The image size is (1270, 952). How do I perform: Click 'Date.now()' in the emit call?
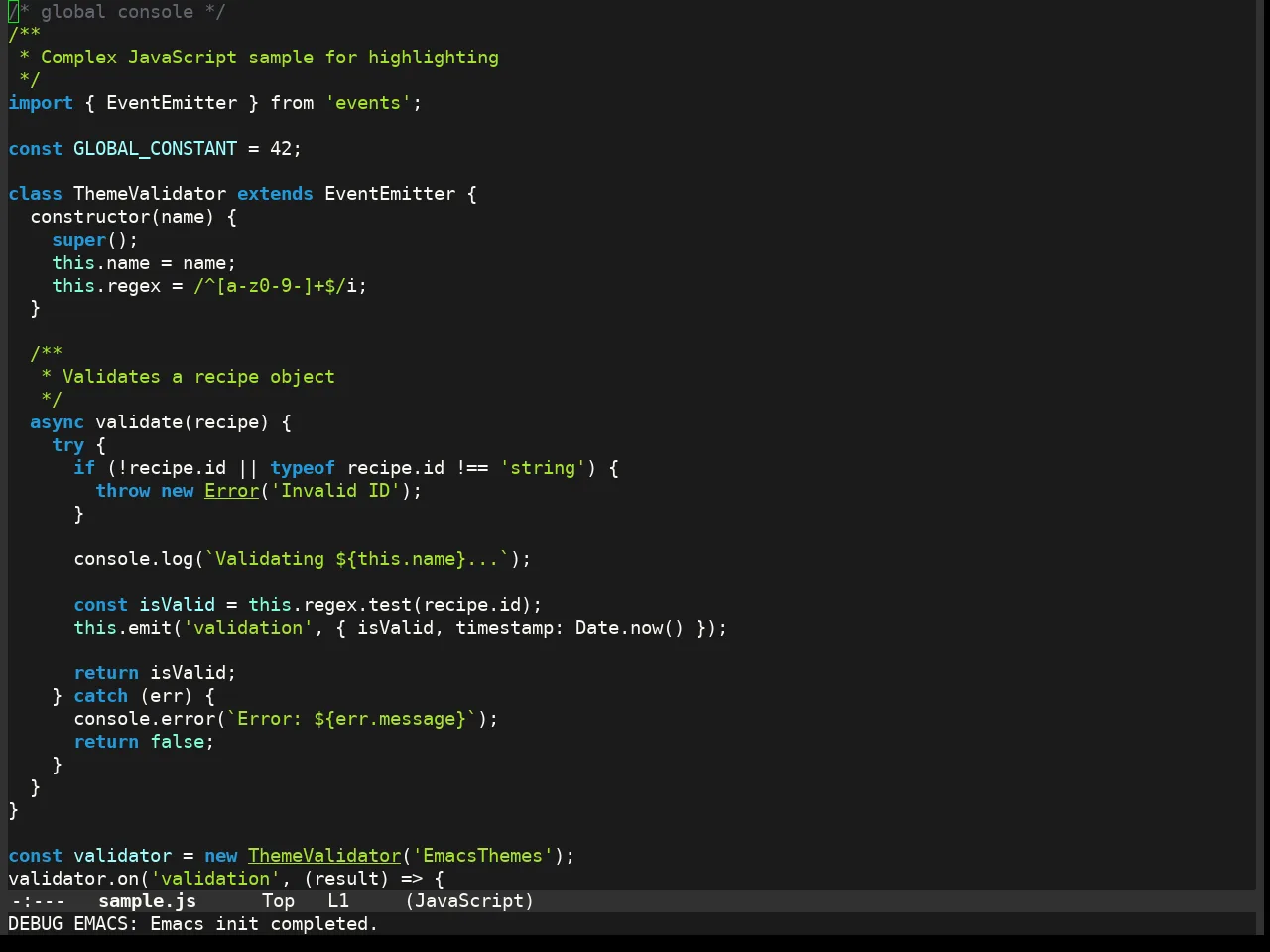tap(629, 628)
